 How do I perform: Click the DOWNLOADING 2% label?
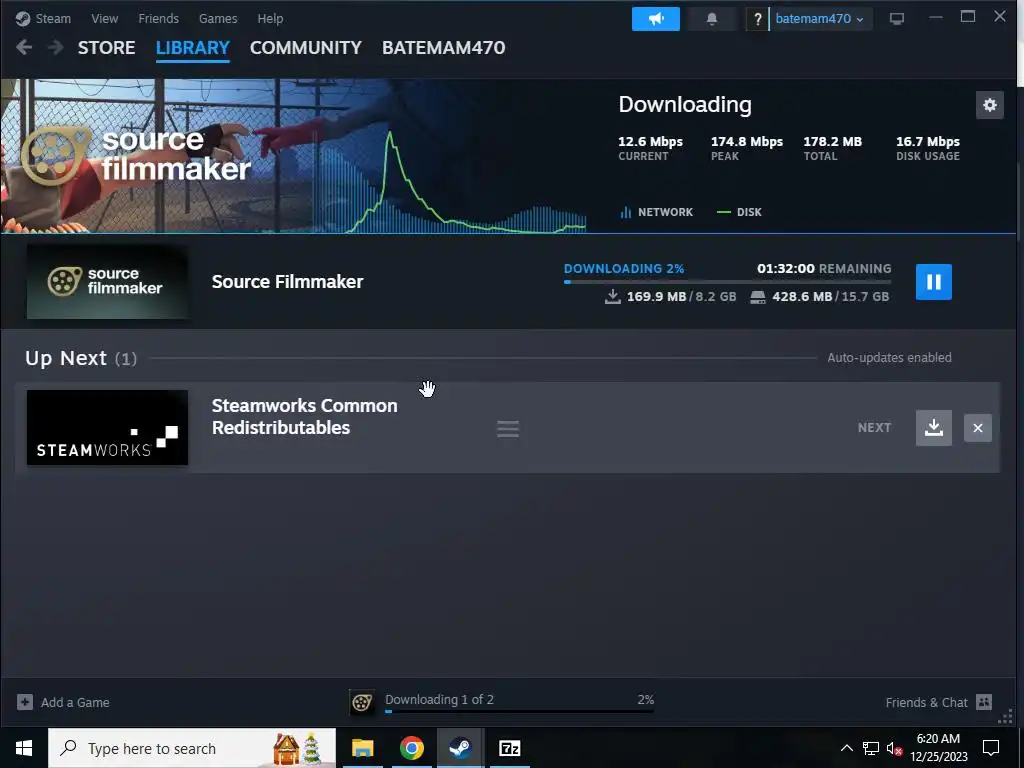tap(624, 268)
